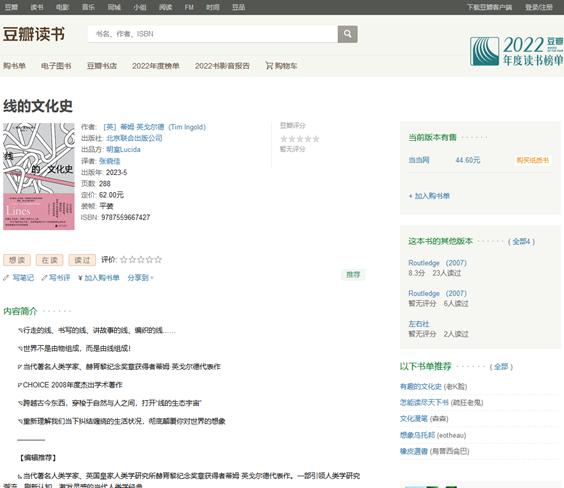
Task: Open 阅读 in top navigation
Action: pos(165,7)
